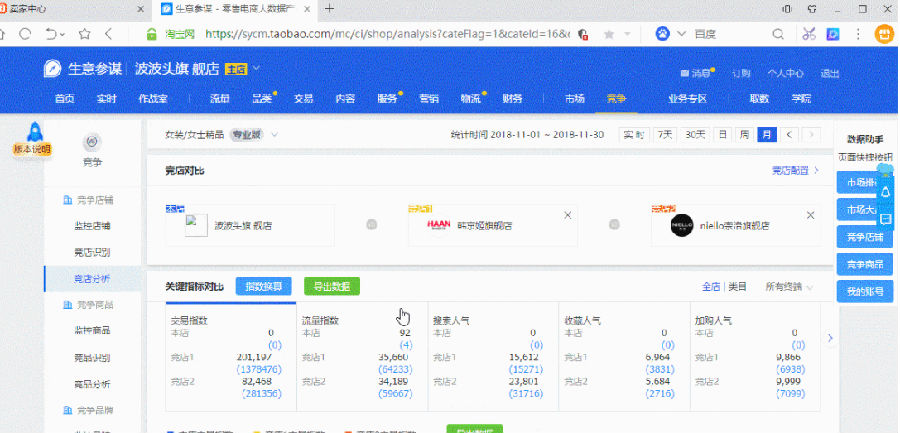The image size is (900, 433).
Task: Select 监控店铺 in the left sidebar
Action: (x=93, y=225)
